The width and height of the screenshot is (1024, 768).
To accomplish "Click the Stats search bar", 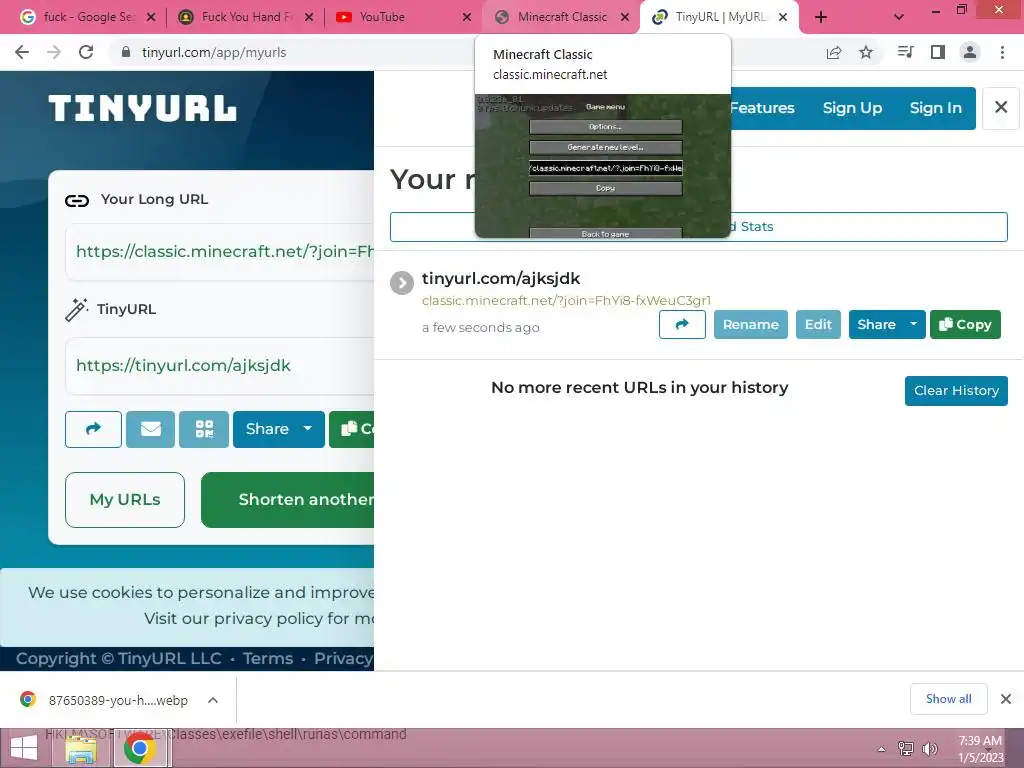I will coord(699,227).
